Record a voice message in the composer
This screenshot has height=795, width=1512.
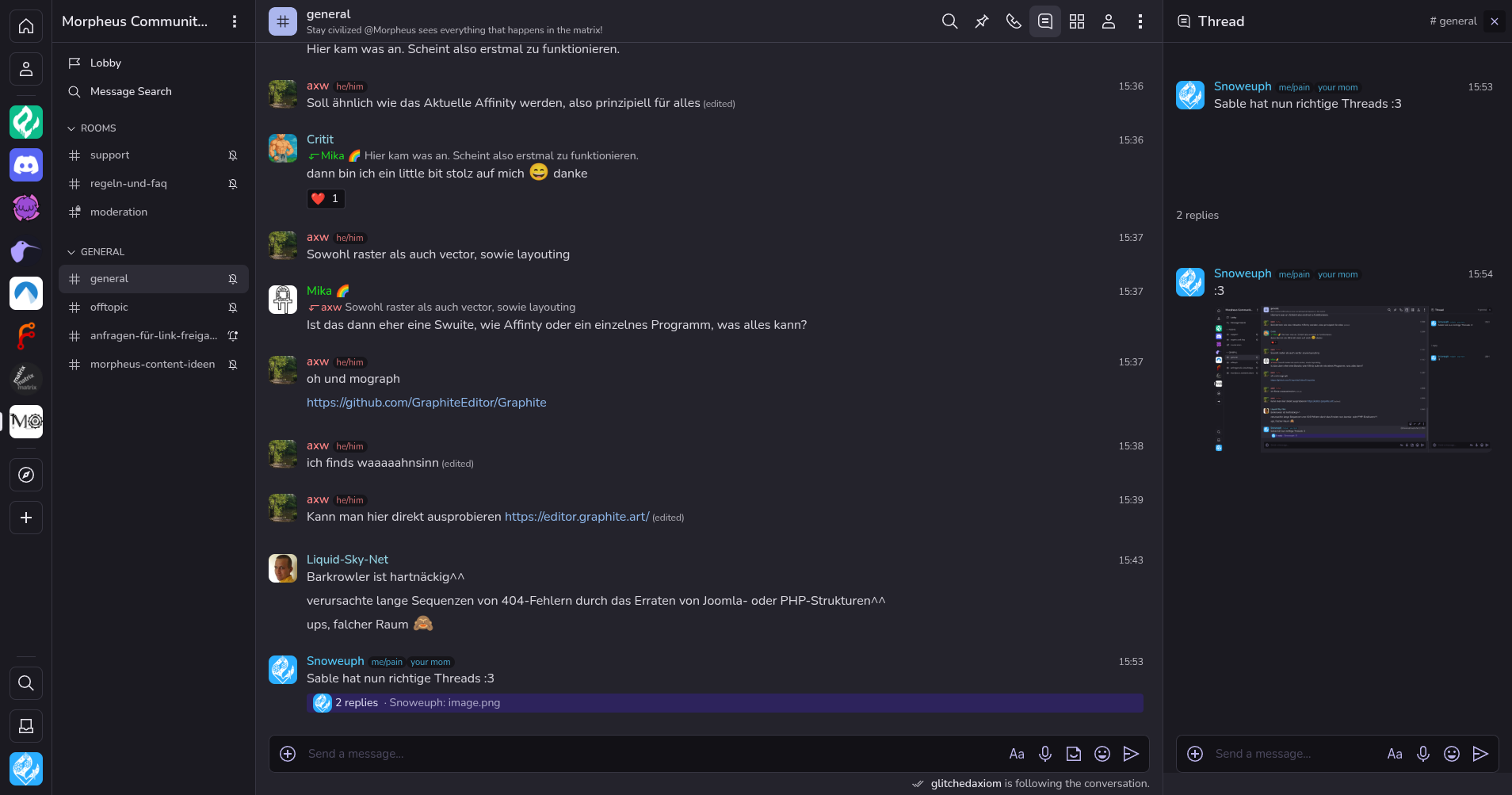(x=1045, y=754)
